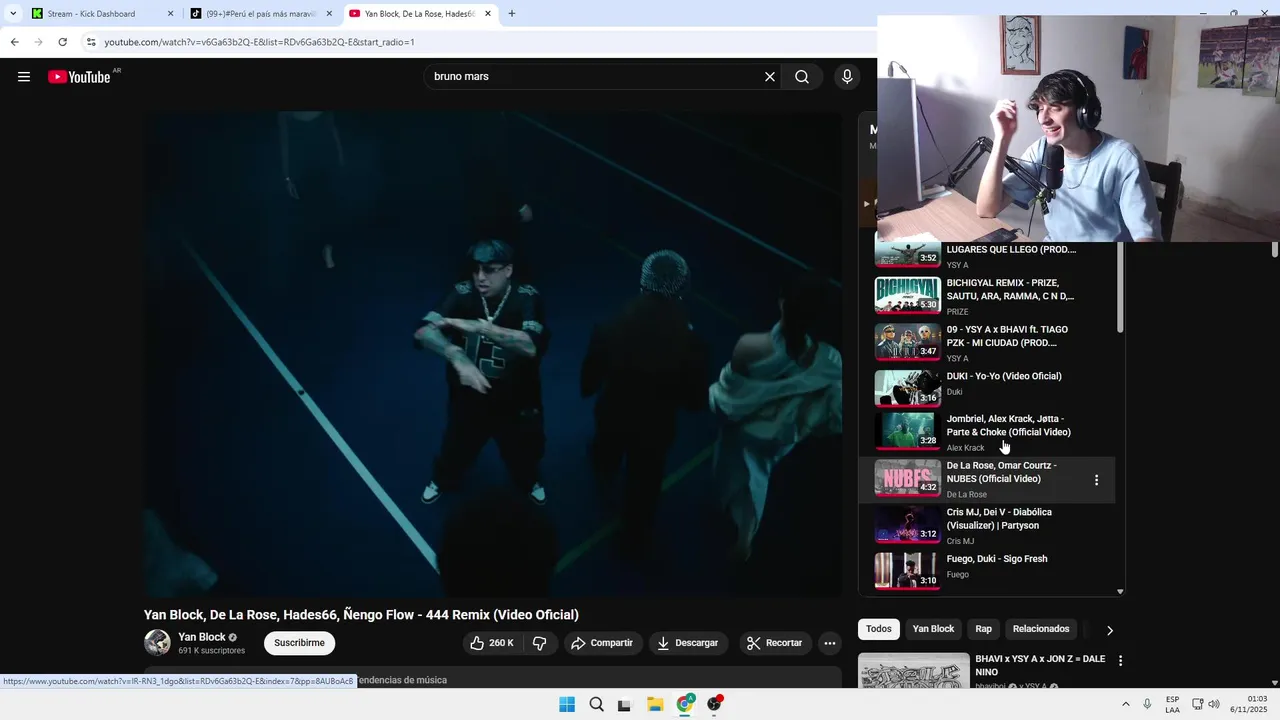Open Yan Block channel name link
This screenshot has width=1280, height=720.
coord(202,637)
